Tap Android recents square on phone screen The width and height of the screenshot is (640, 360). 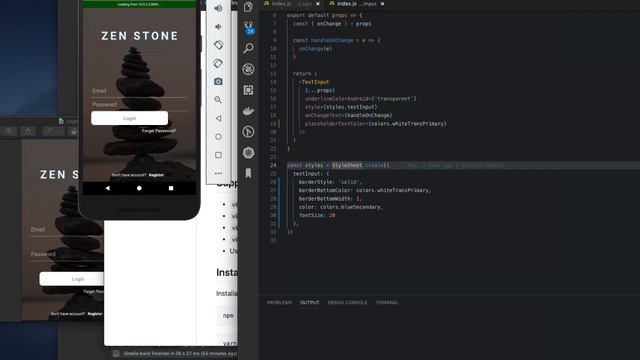point(171,188)
